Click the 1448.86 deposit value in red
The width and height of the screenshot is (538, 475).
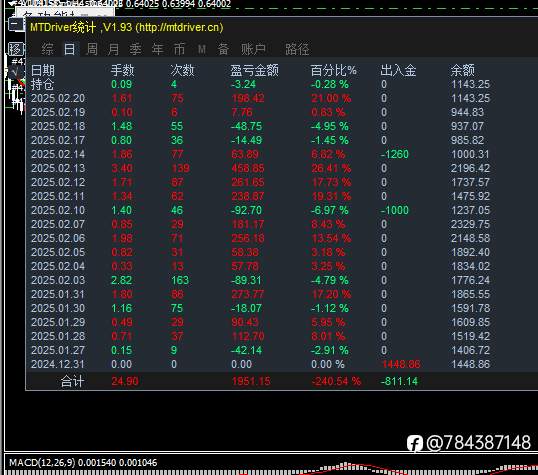(x=401, y=364)
